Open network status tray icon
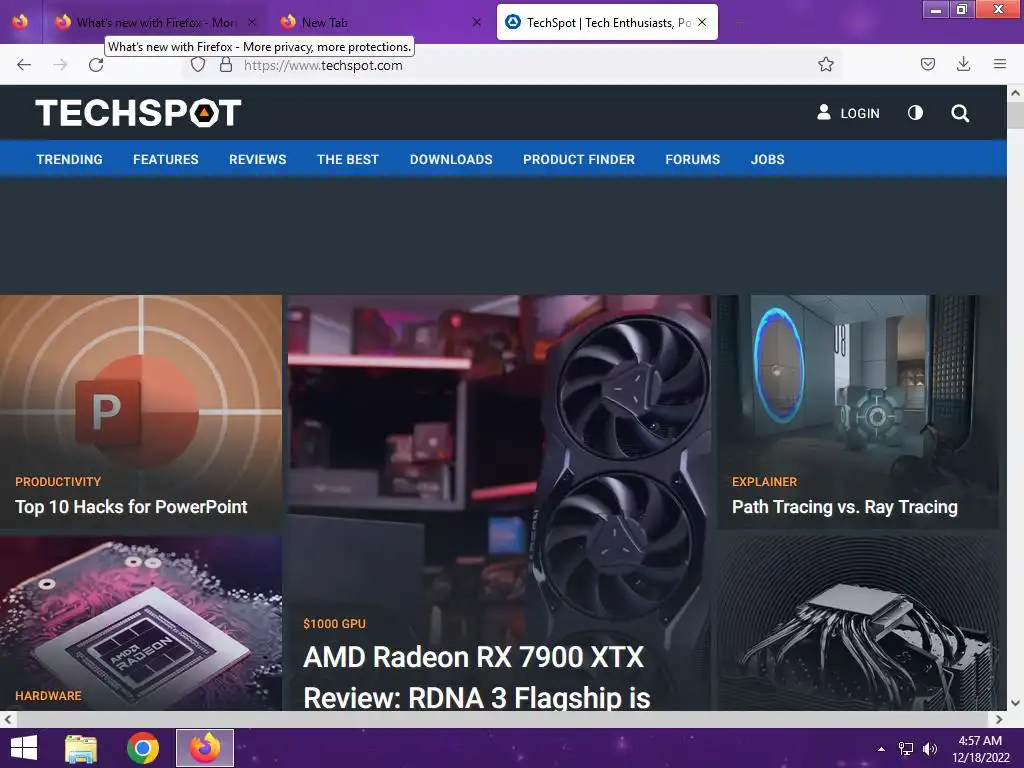The width and height of the screenshot is (1024, 768). (906, 749)
